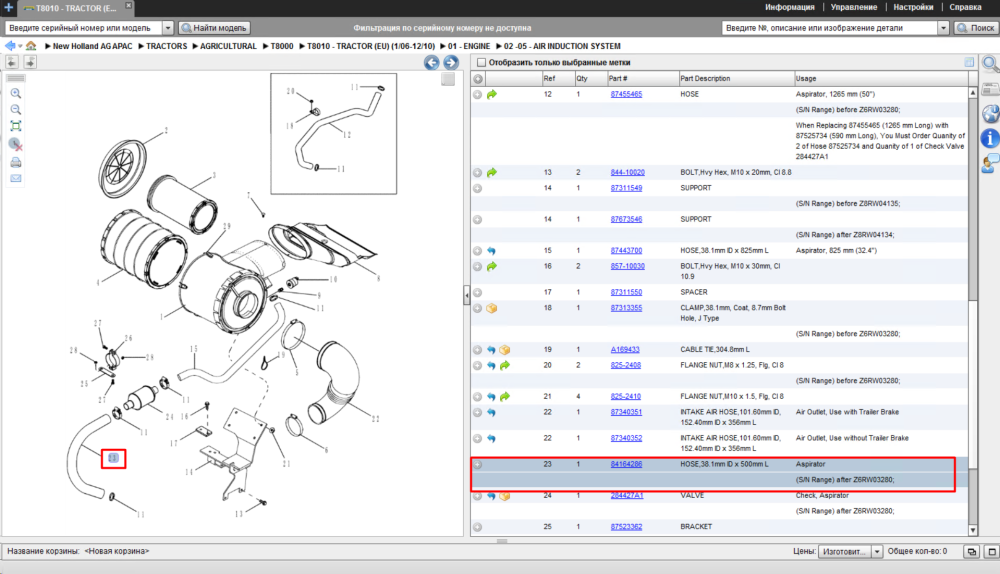Open a new tab with the plus icon

click(8, 8)
